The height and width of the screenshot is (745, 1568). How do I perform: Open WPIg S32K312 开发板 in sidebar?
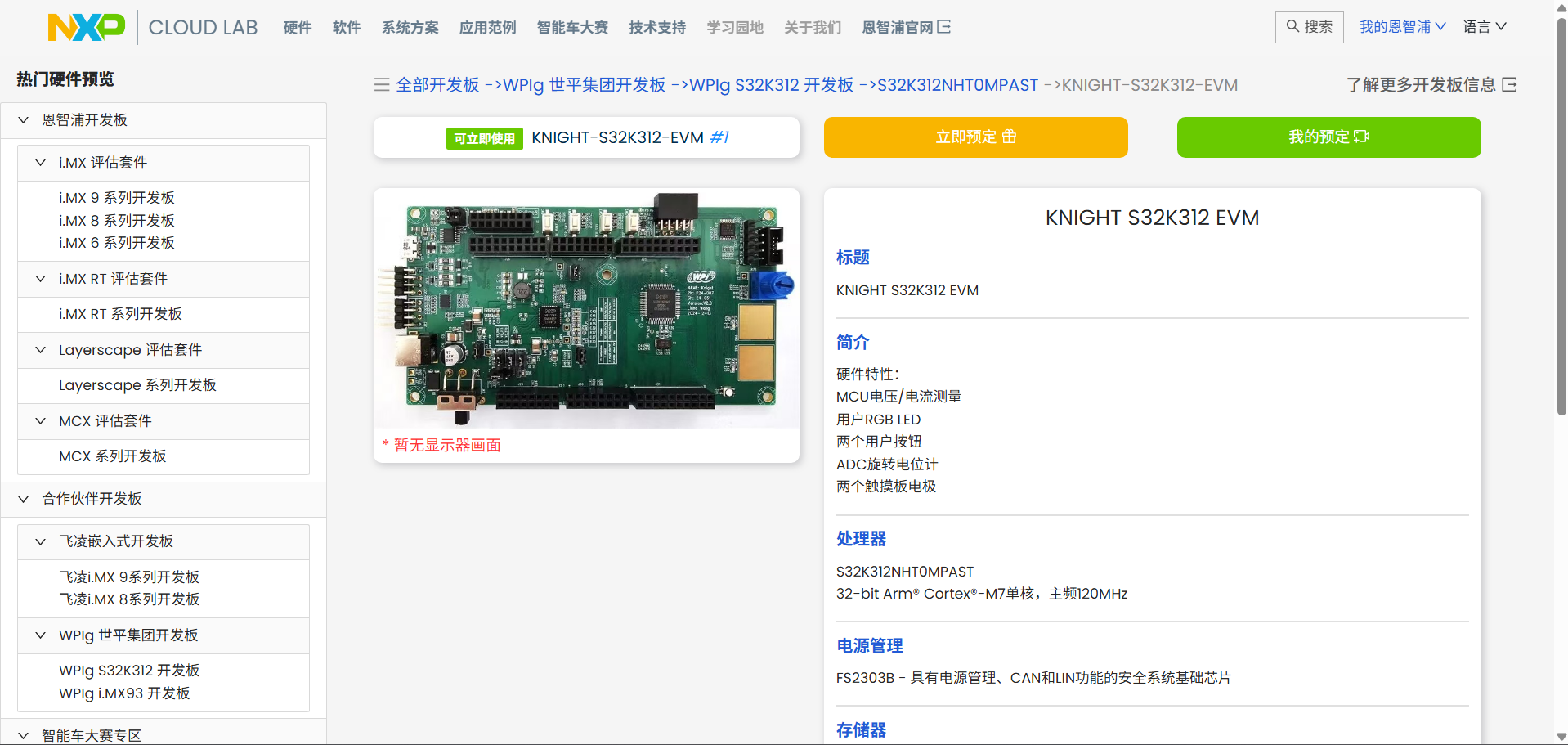[129, 671]
